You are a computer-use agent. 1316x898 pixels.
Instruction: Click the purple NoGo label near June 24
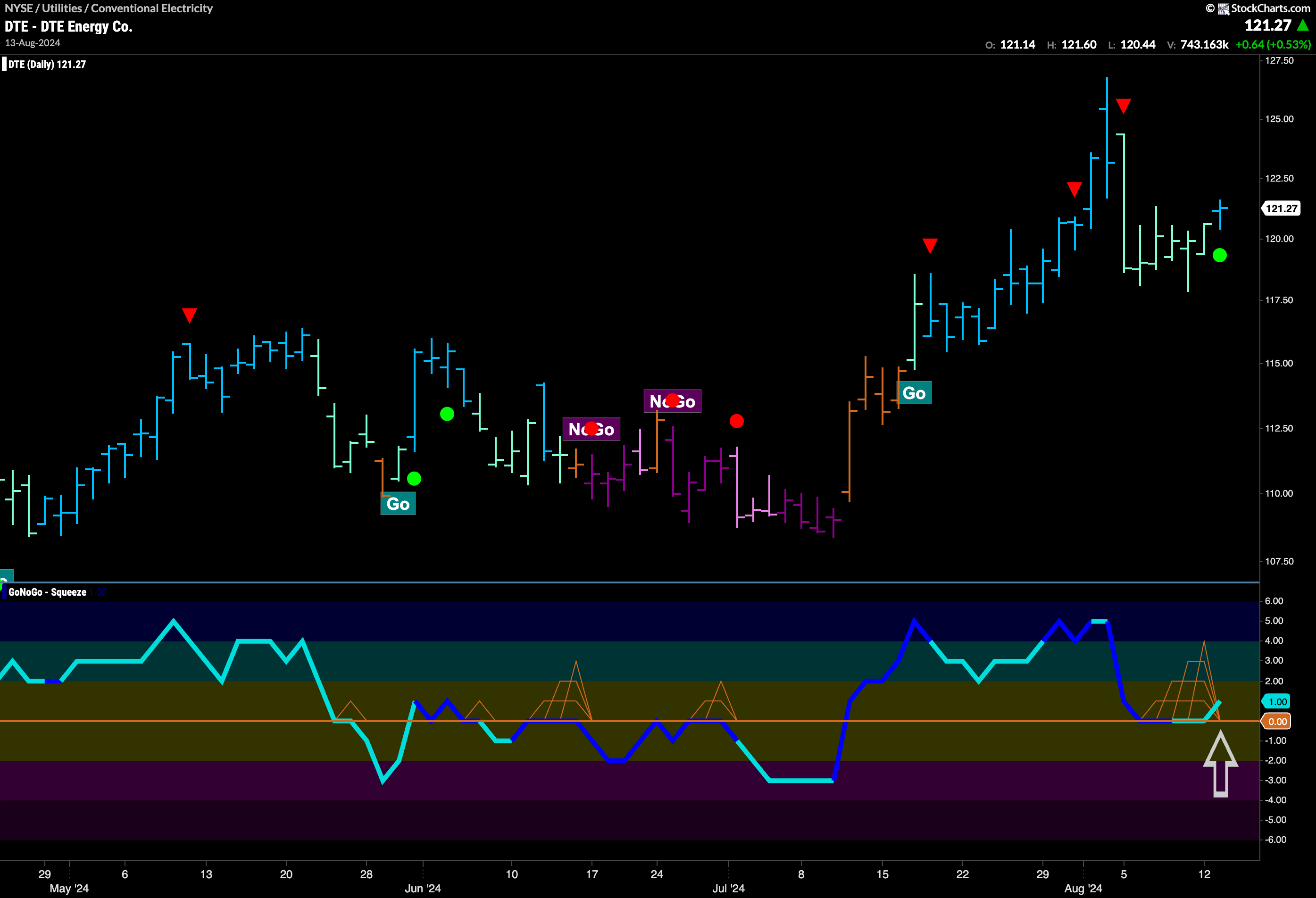coord(672,401)
